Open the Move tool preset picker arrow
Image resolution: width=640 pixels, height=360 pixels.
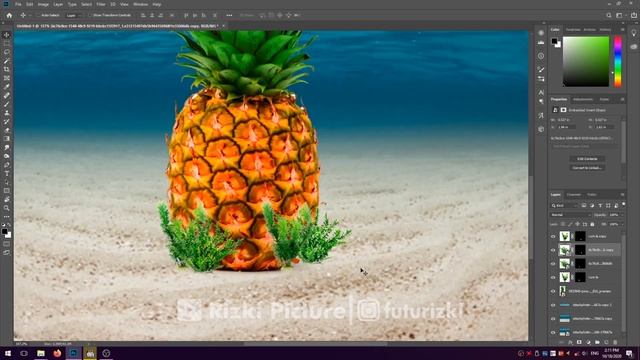point(30,15)
